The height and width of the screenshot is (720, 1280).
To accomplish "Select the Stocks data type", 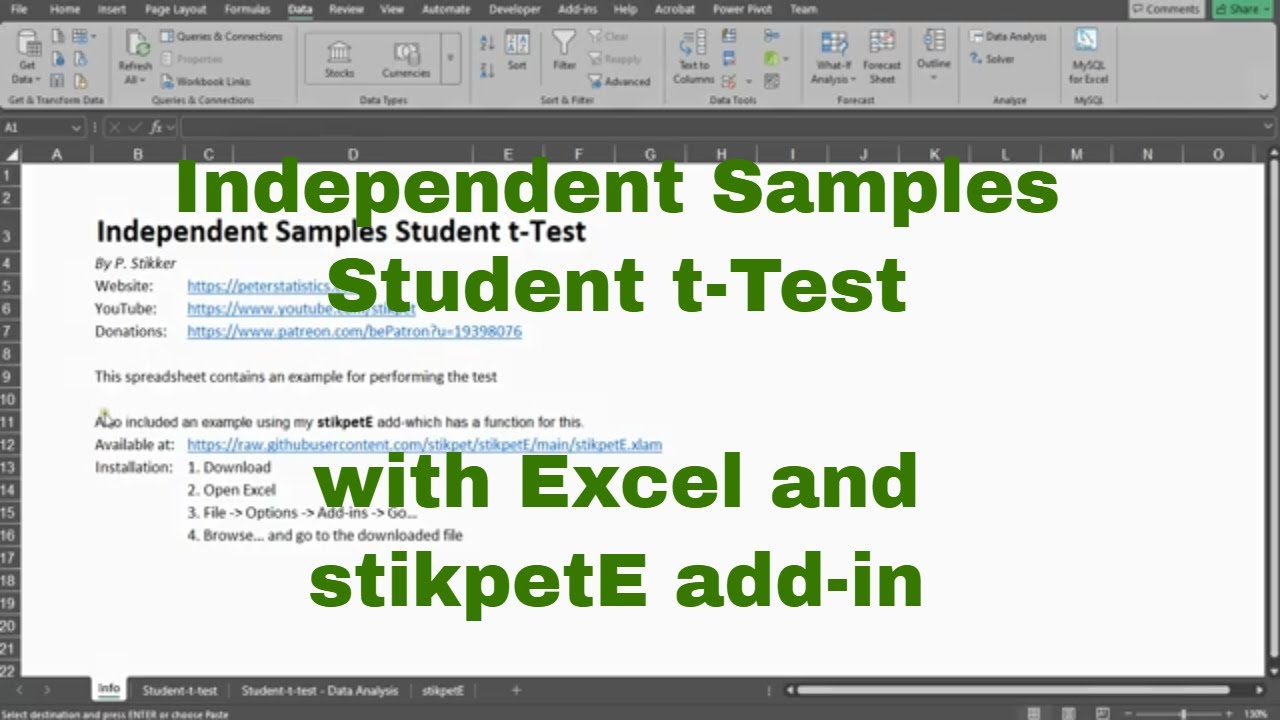I will tap(340, 58).
